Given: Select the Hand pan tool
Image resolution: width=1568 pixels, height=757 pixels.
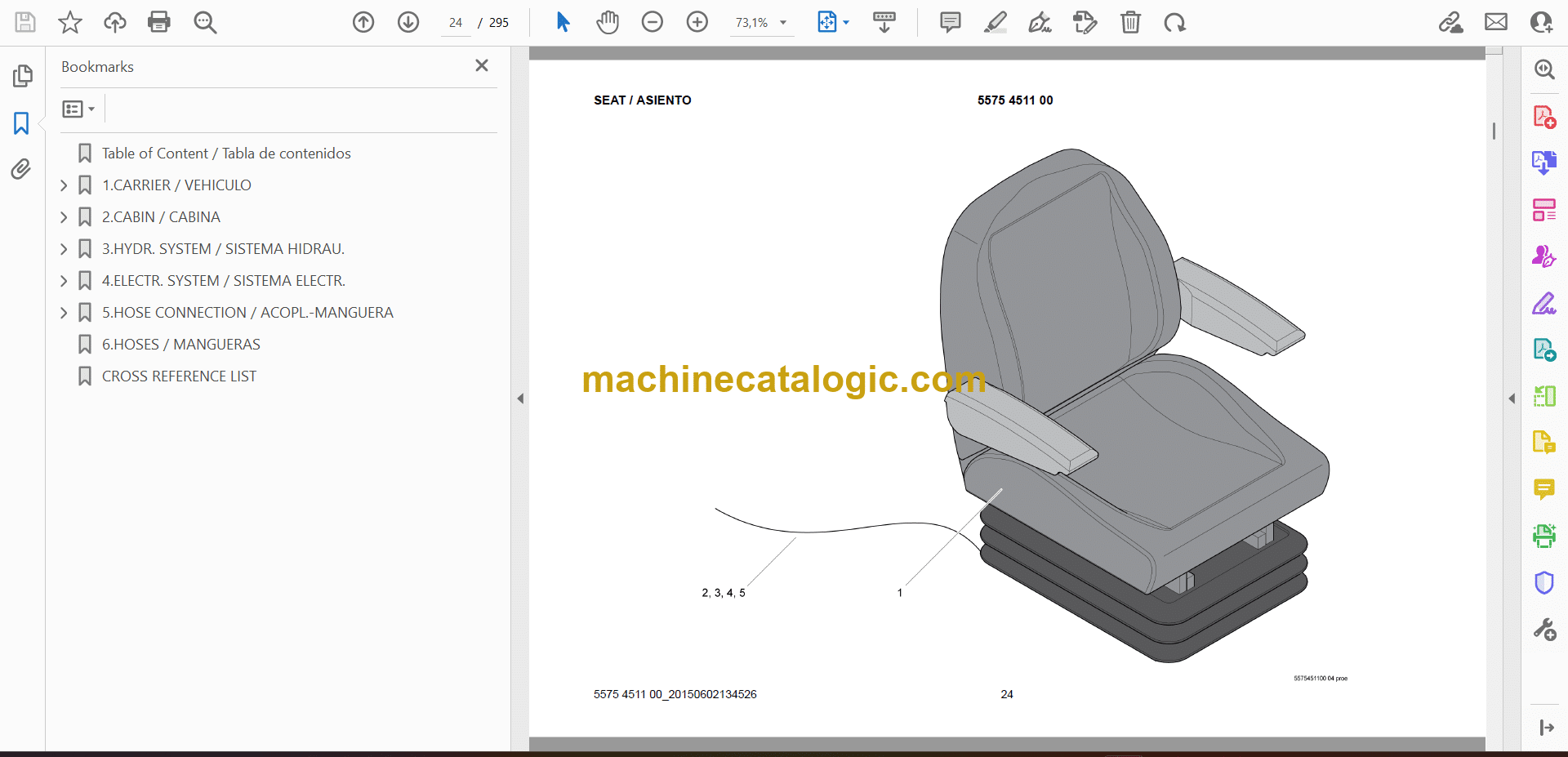Looking at the screenshot, I should click(607, 22).
